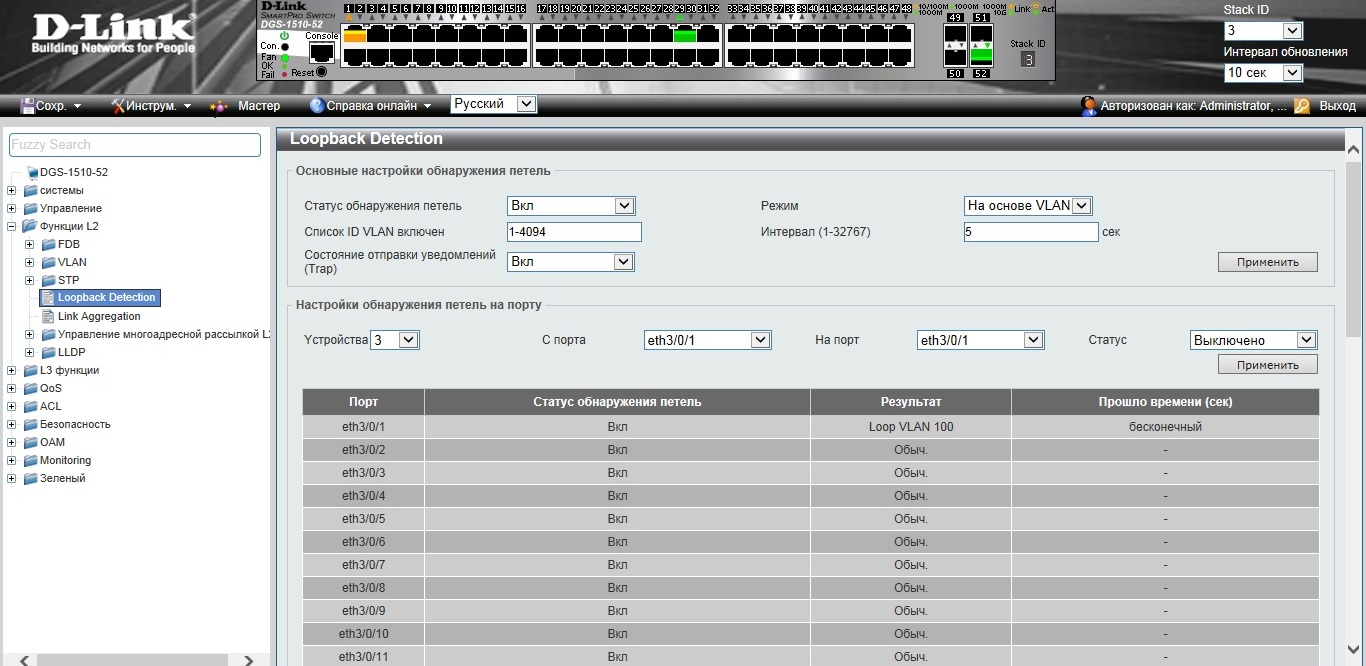The image size is (1366, 666).
Task: Click port 52 on the switch panel
Action: (981, 56)
